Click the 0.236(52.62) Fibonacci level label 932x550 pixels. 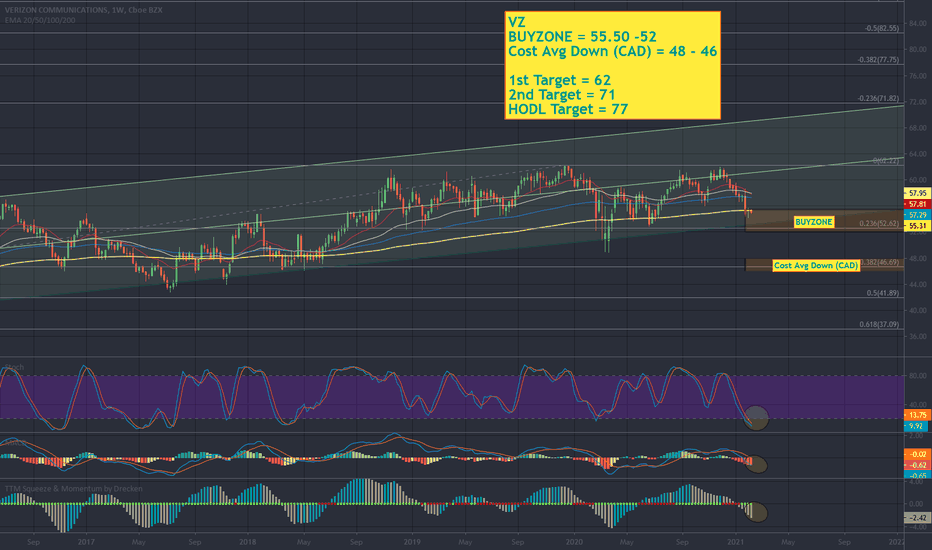[879, 224]
